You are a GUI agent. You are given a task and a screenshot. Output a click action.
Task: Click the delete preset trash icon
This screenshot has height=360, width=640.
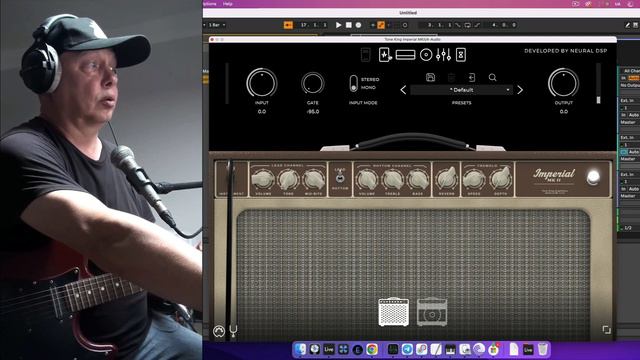[x=451, y=77]
